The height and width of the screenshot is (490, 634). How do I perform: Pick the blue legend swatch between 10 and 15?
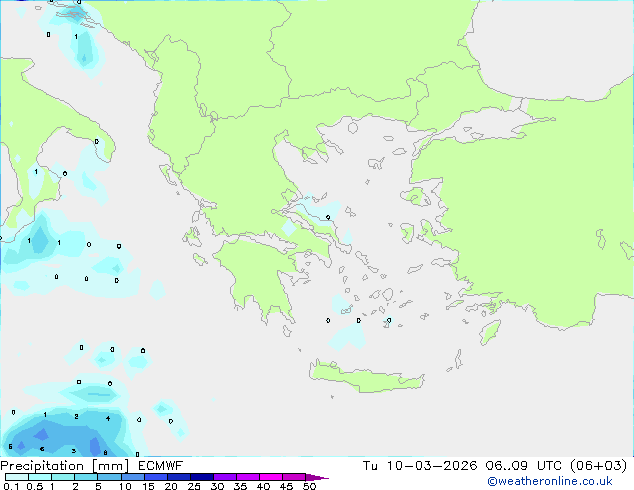pyautogui.click(x=133, y=477)
